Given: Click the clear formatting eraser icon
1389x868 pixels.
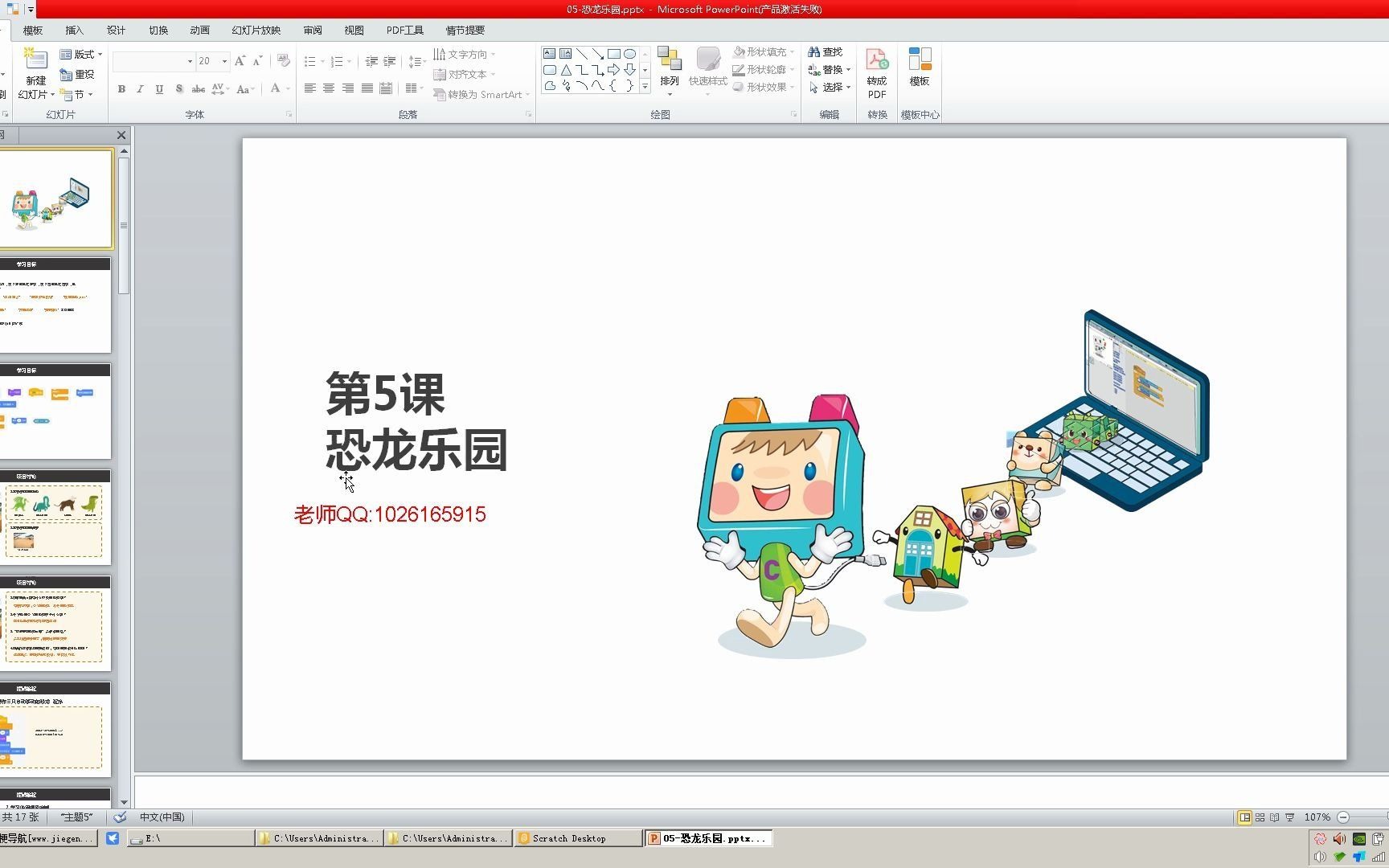Looking at the screenshot, I should point(283,61).
